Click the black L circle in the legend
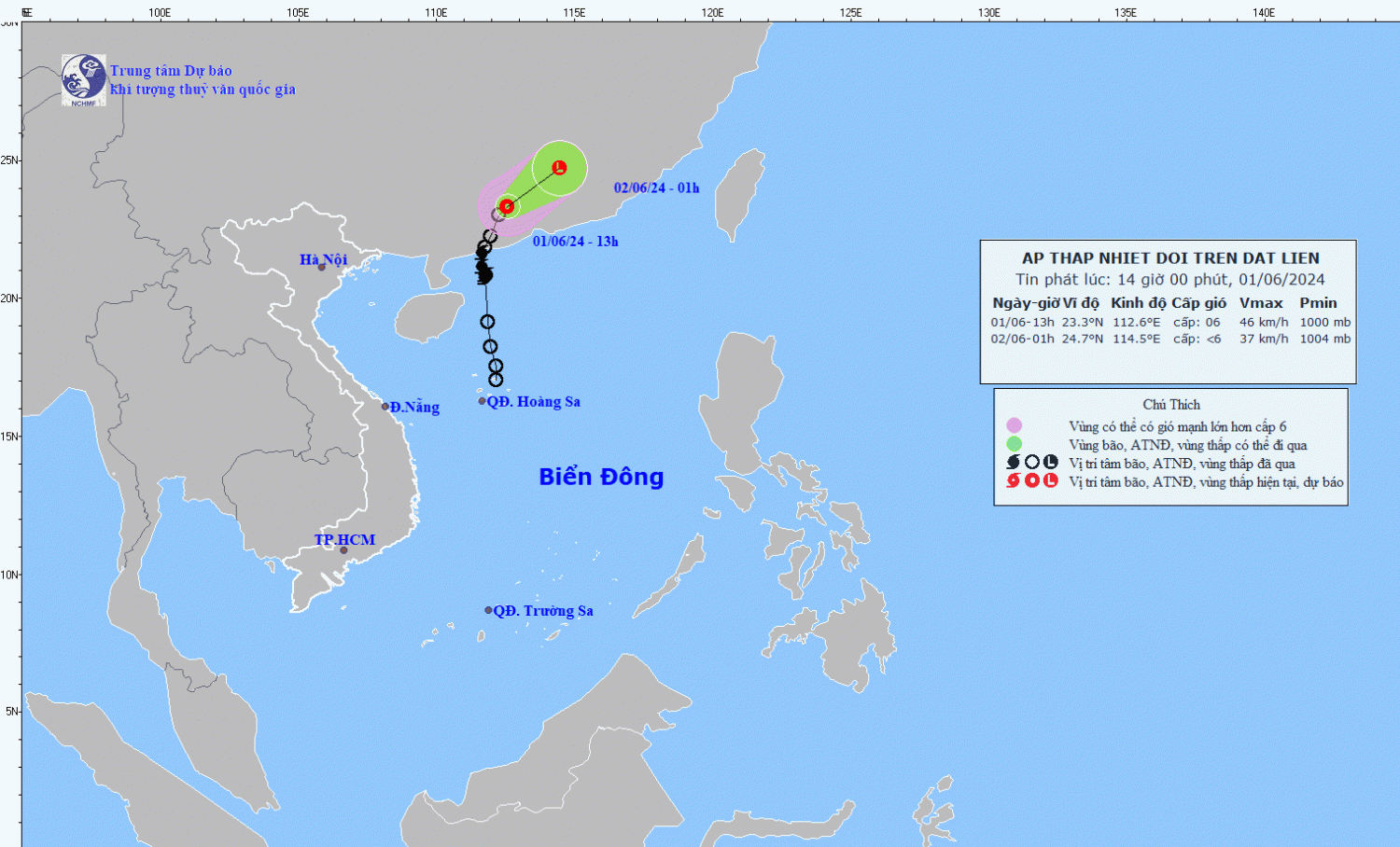Viewport: 1400px width, 847px height. tap(1050, 463)
